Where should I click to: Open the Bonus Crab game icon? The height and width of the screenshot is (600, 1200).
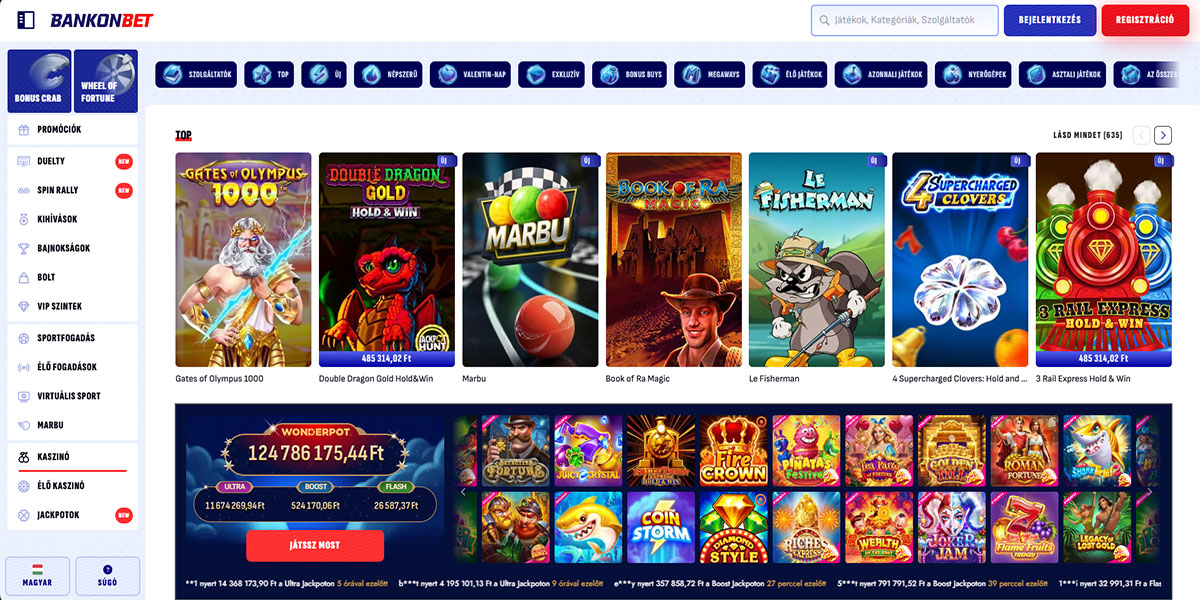(x=39, y=81)
